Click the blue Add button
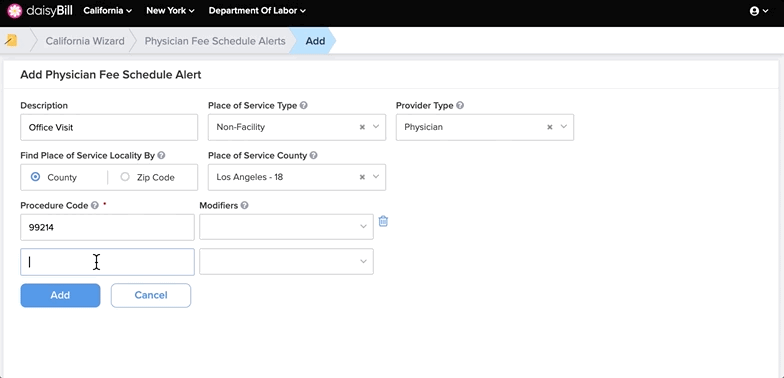 (x=60, y=295)
